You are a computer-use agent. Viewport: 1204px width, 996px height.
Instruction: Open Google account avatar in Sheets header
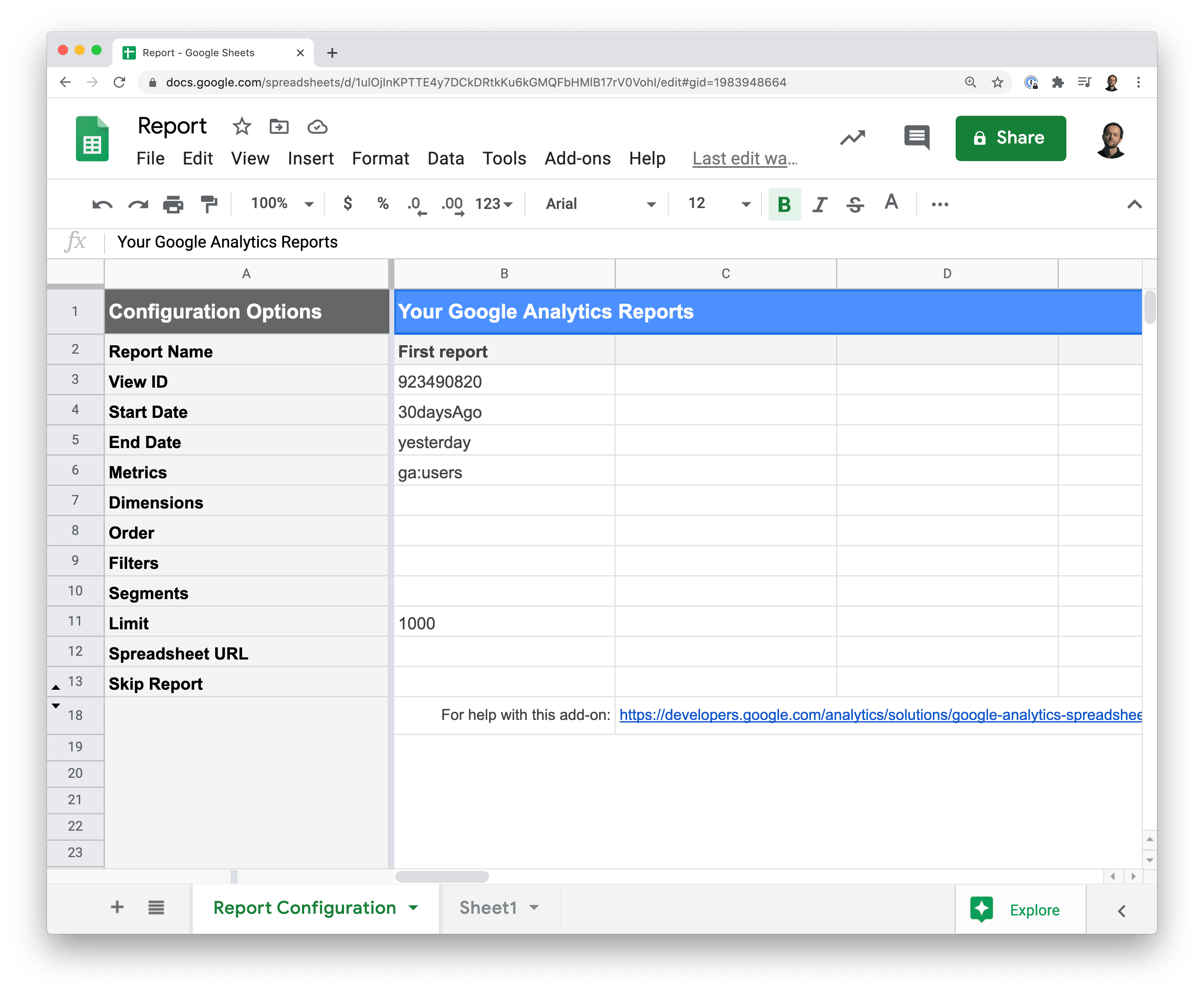1111,139
